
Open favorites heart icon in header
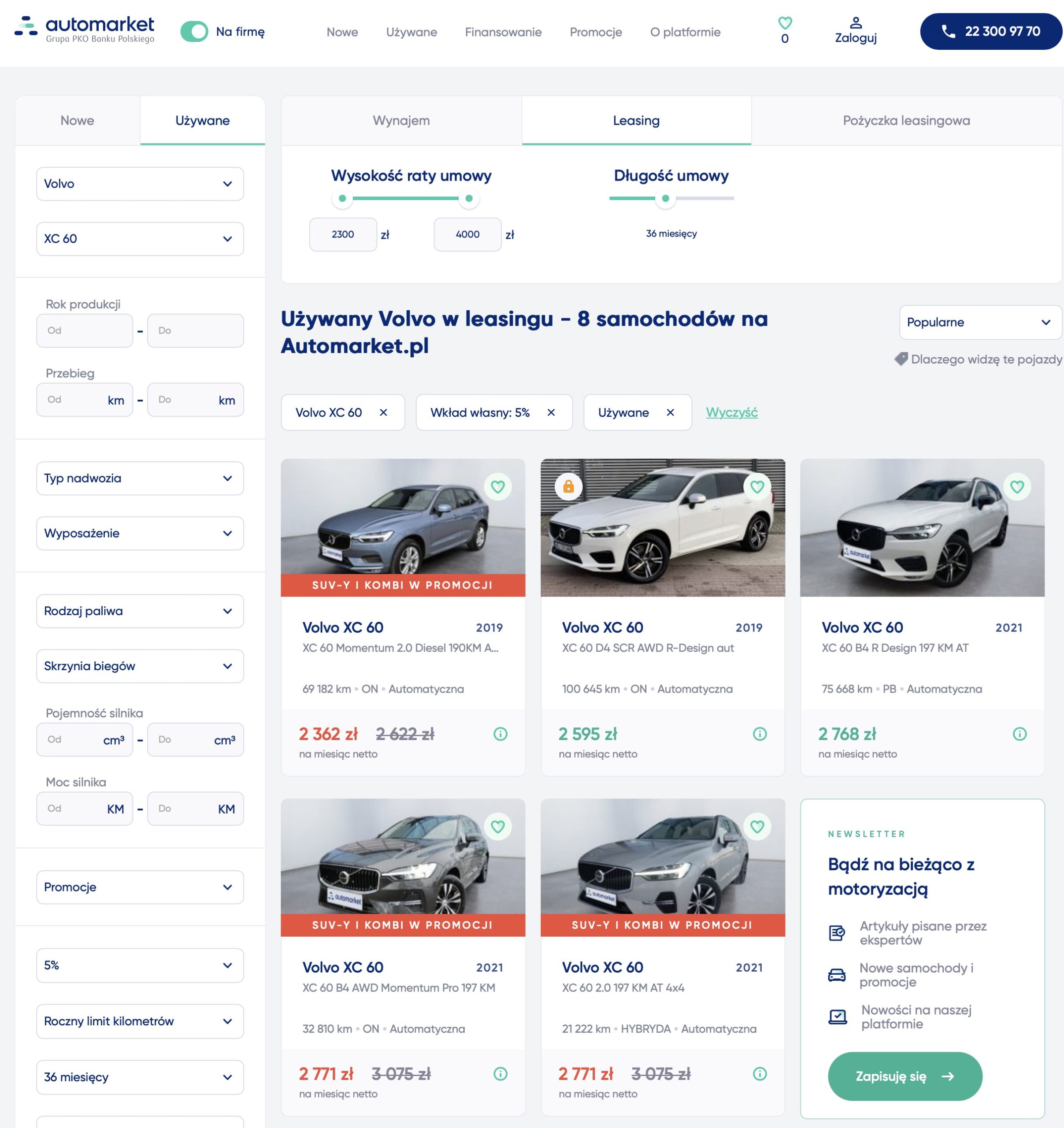point(785,23)
